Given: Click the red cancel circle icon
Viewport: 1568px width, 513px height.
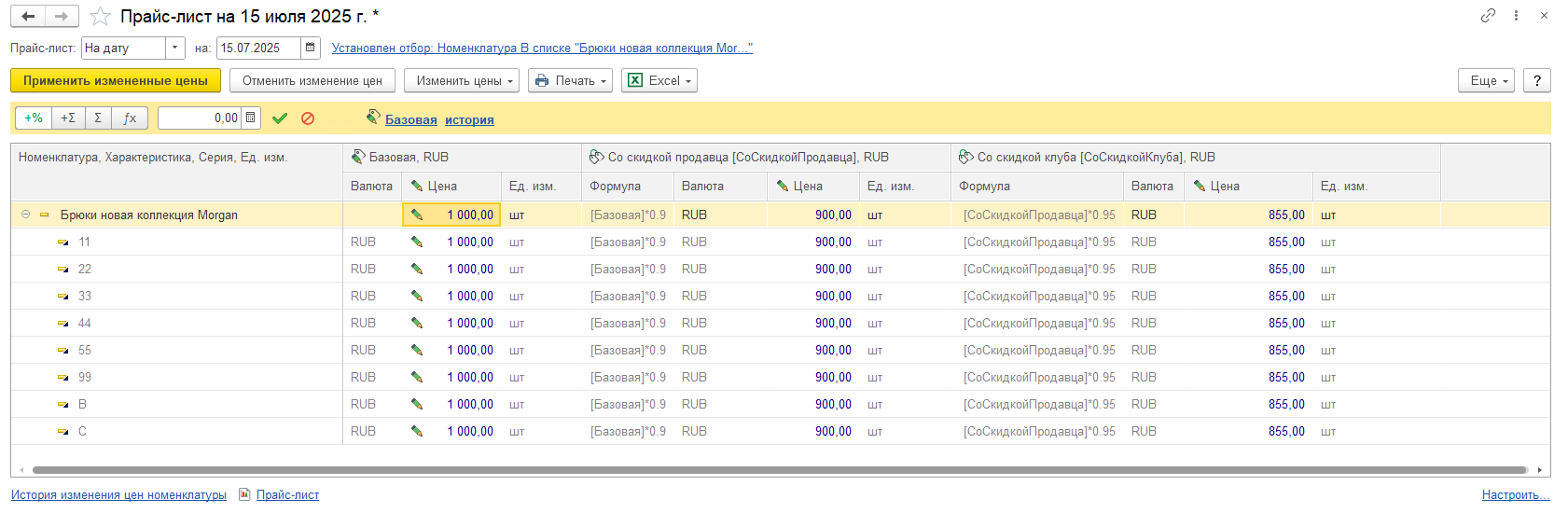Looking at the screenshot, I should point(308,118).
